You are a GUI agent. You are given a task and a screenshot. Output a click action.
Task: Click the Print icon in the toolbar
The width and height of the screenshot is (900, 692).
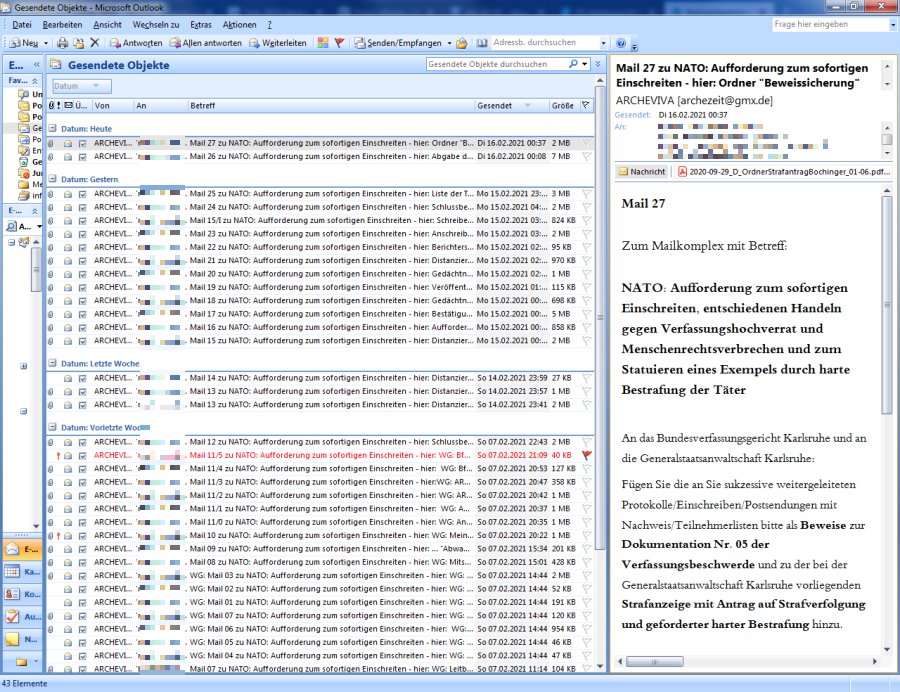click(63, 43)
